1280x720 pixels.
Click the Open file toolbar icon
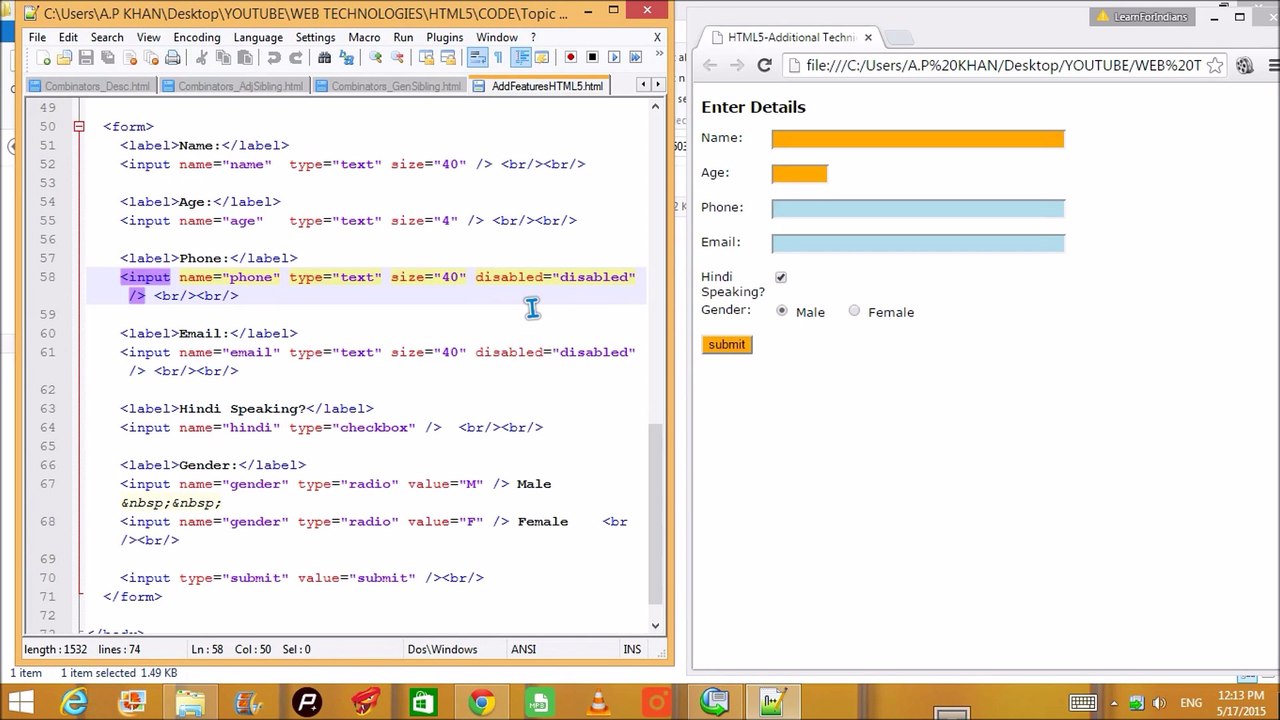(x=65, y=58)
